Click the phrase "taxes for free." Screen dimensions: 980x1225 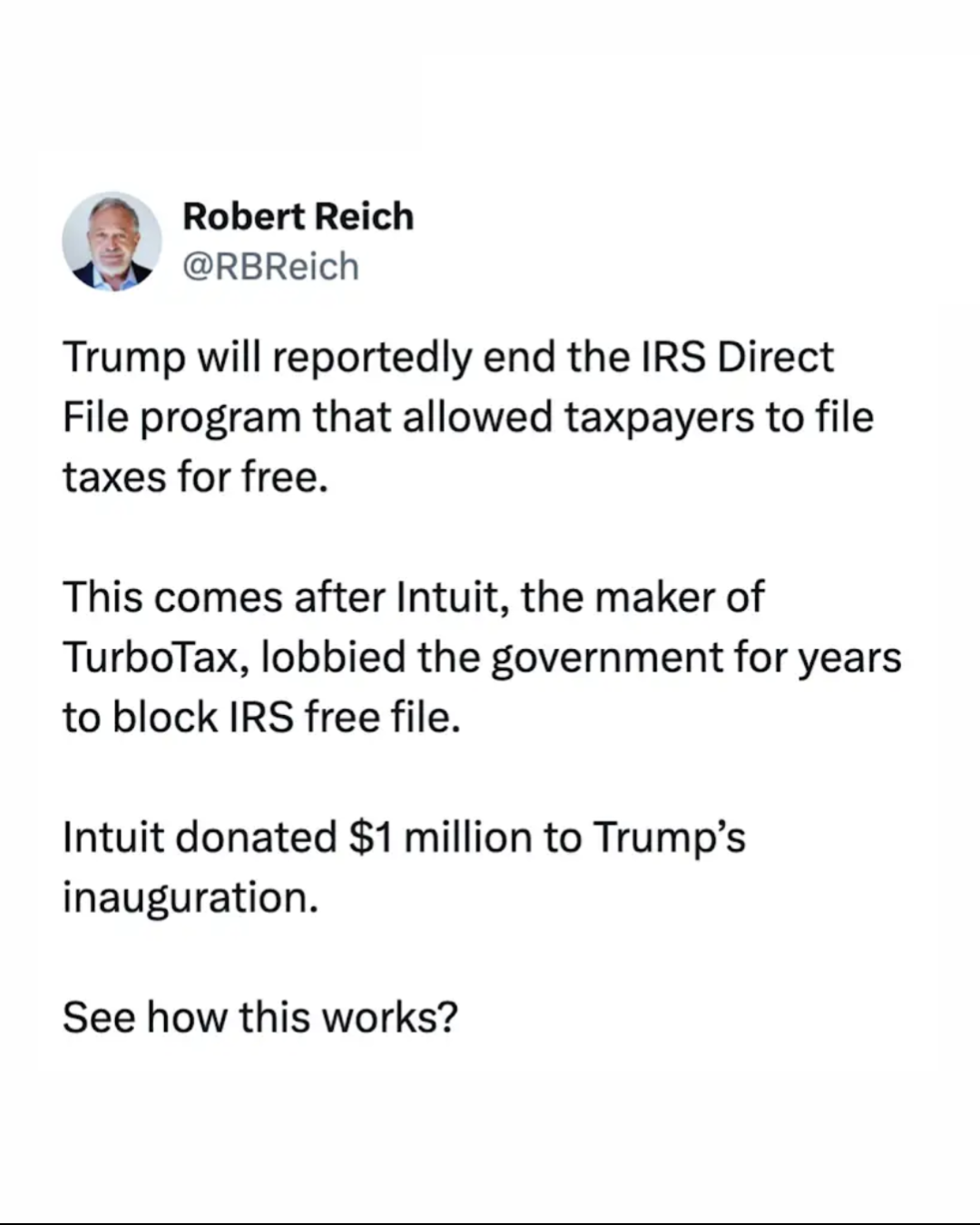(194, 477)
